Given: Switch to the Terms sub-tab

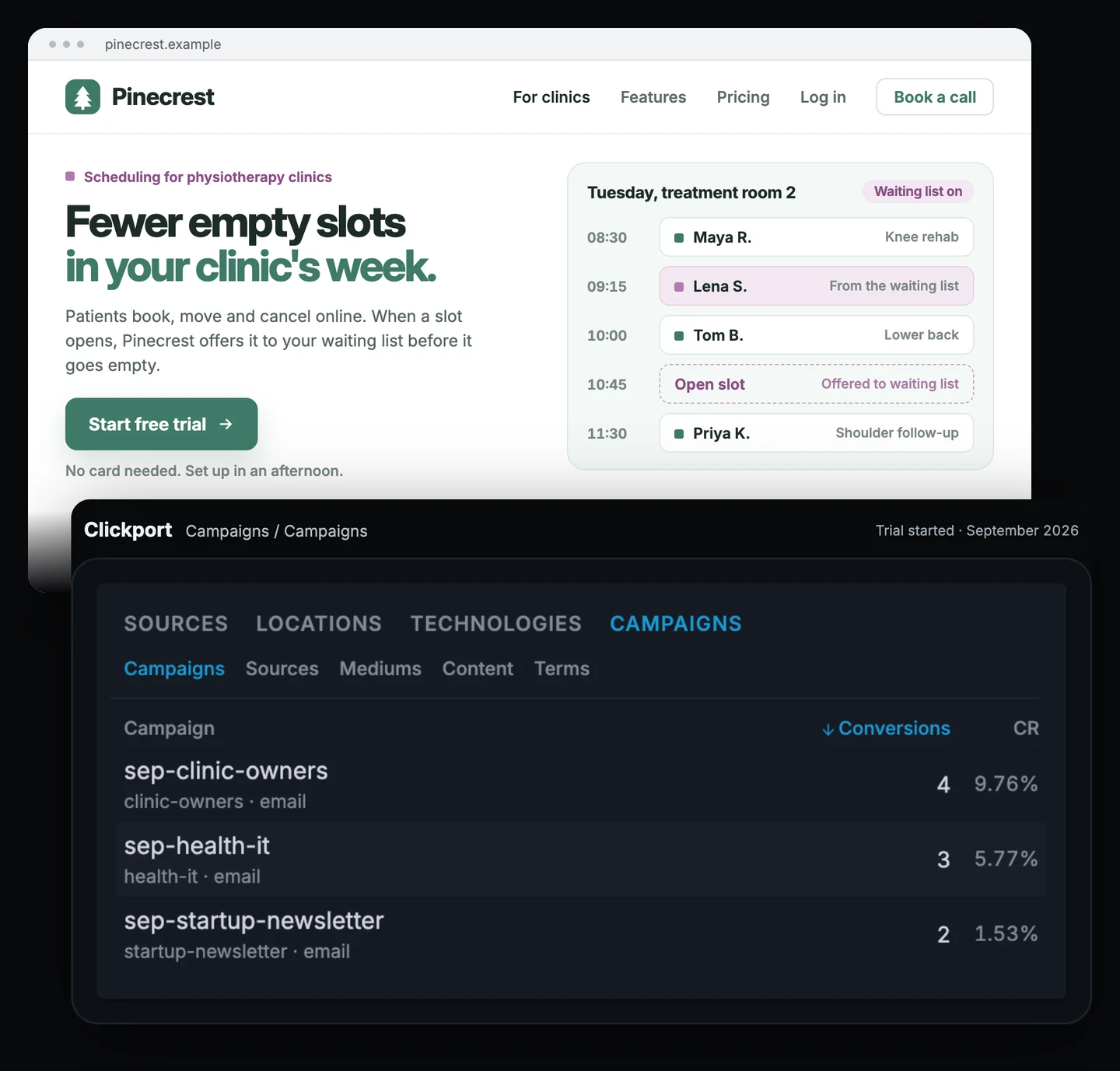Looking at the screenshot, I should point(562,669).
